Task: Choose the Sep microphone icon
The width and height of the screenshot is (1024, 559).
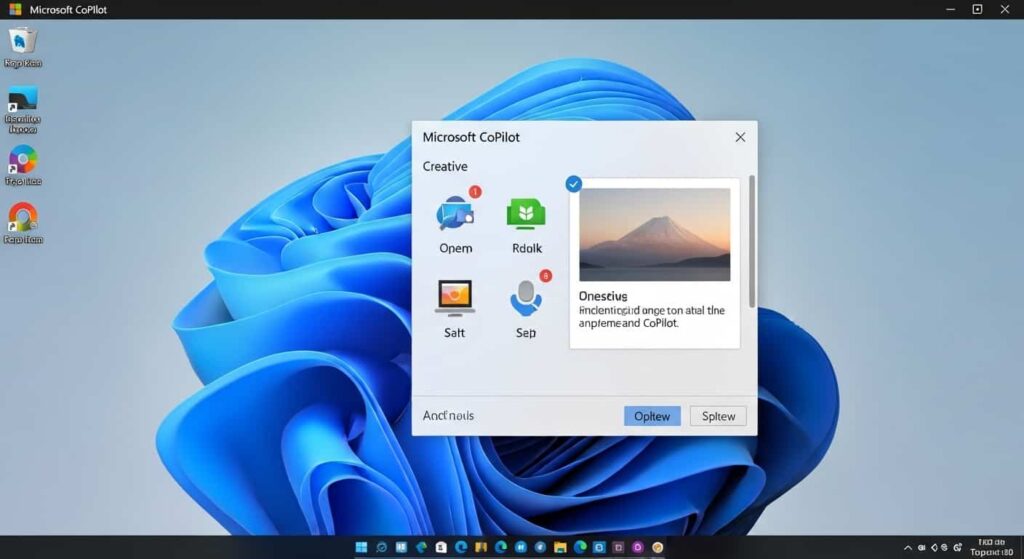Action: click(526, 298)
